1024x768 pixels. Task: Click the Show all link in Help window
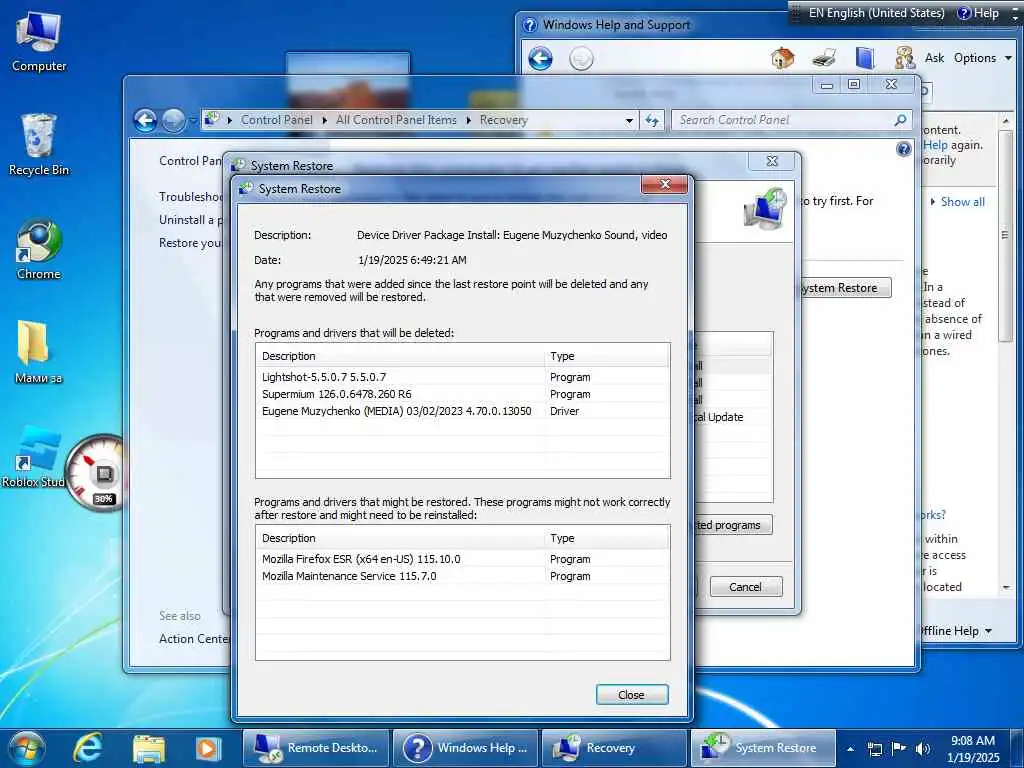pyautogui.click(x=962, y=202)
